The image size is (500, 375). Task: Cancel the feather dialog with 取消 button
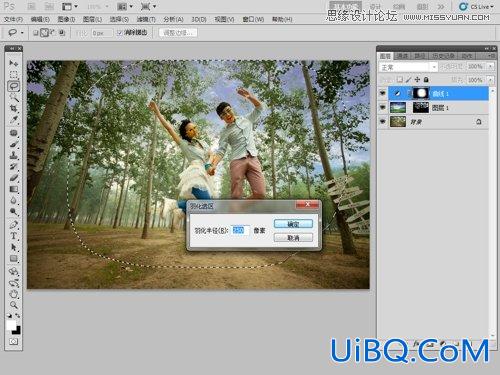[293, 238]
